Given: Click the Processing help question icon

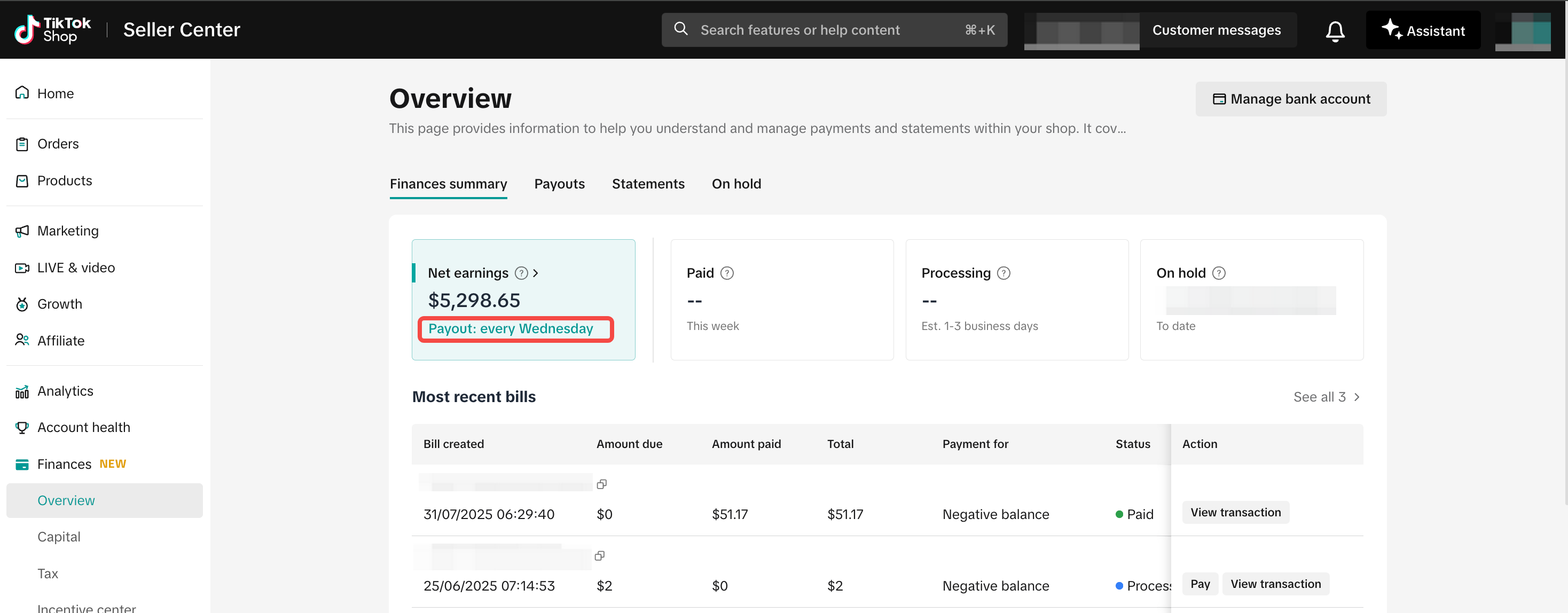Looking at the screenshot, I should (x=1003, y=273).
